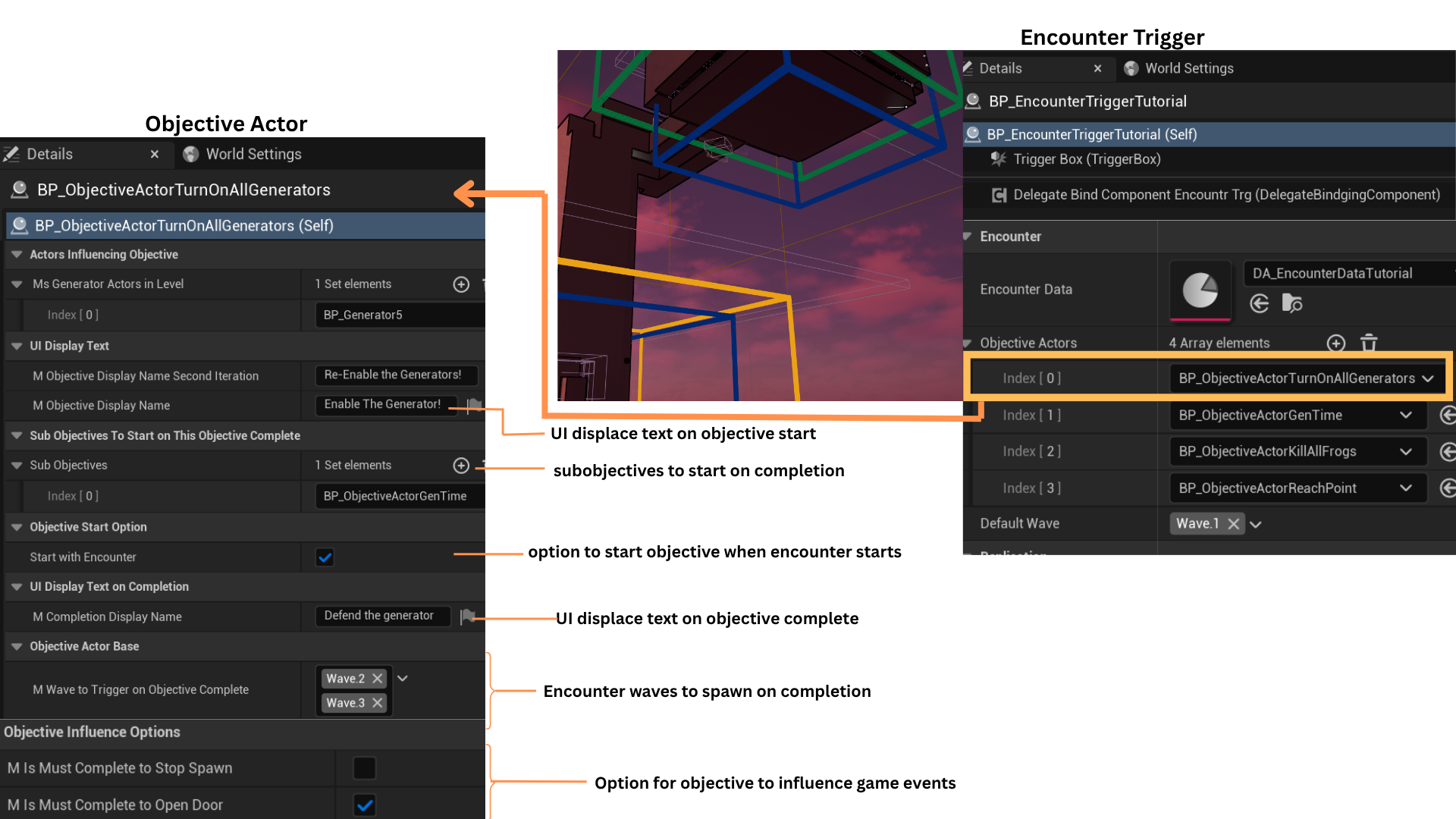Click Encounter Data asset thumbnail
The height and width of the screenshot is (819, 1456).
(x=1200, y=290)
